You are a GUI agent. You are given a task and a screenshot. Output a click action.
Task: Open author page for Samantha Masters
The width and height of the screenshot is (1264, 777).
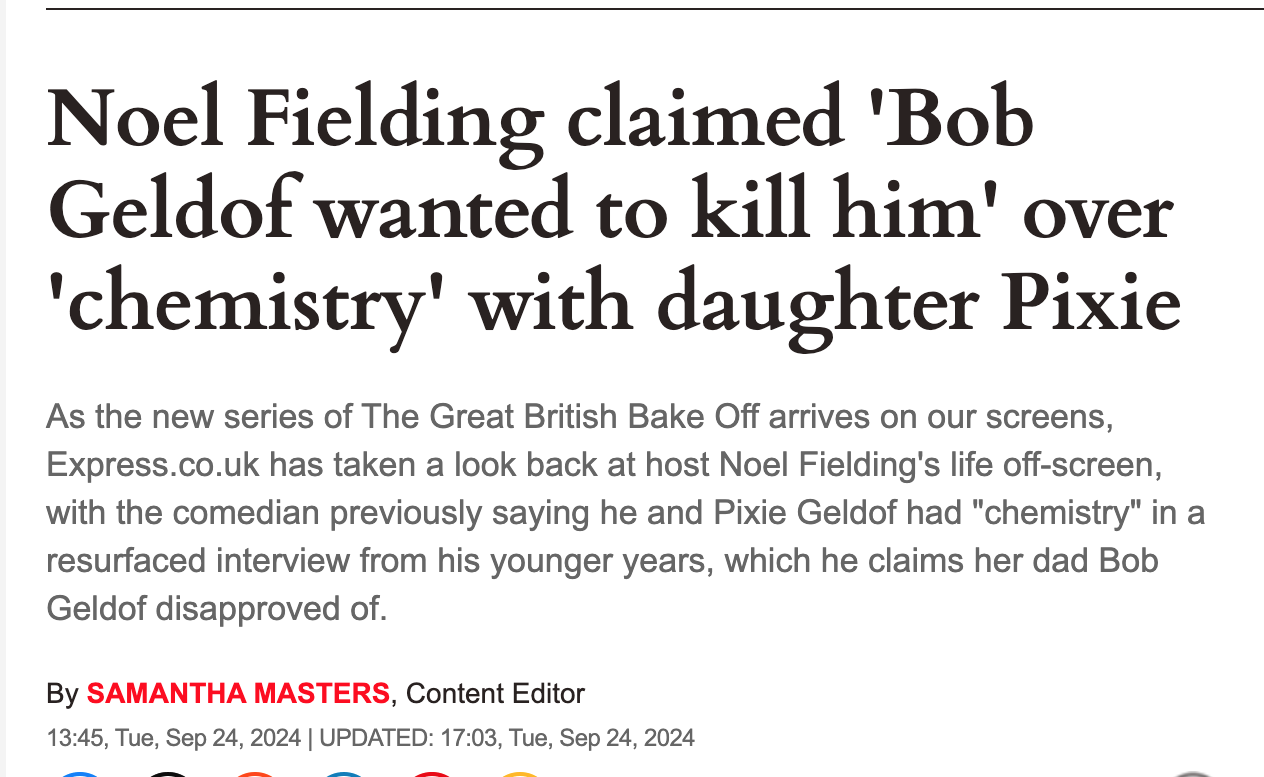pos(238,692)
